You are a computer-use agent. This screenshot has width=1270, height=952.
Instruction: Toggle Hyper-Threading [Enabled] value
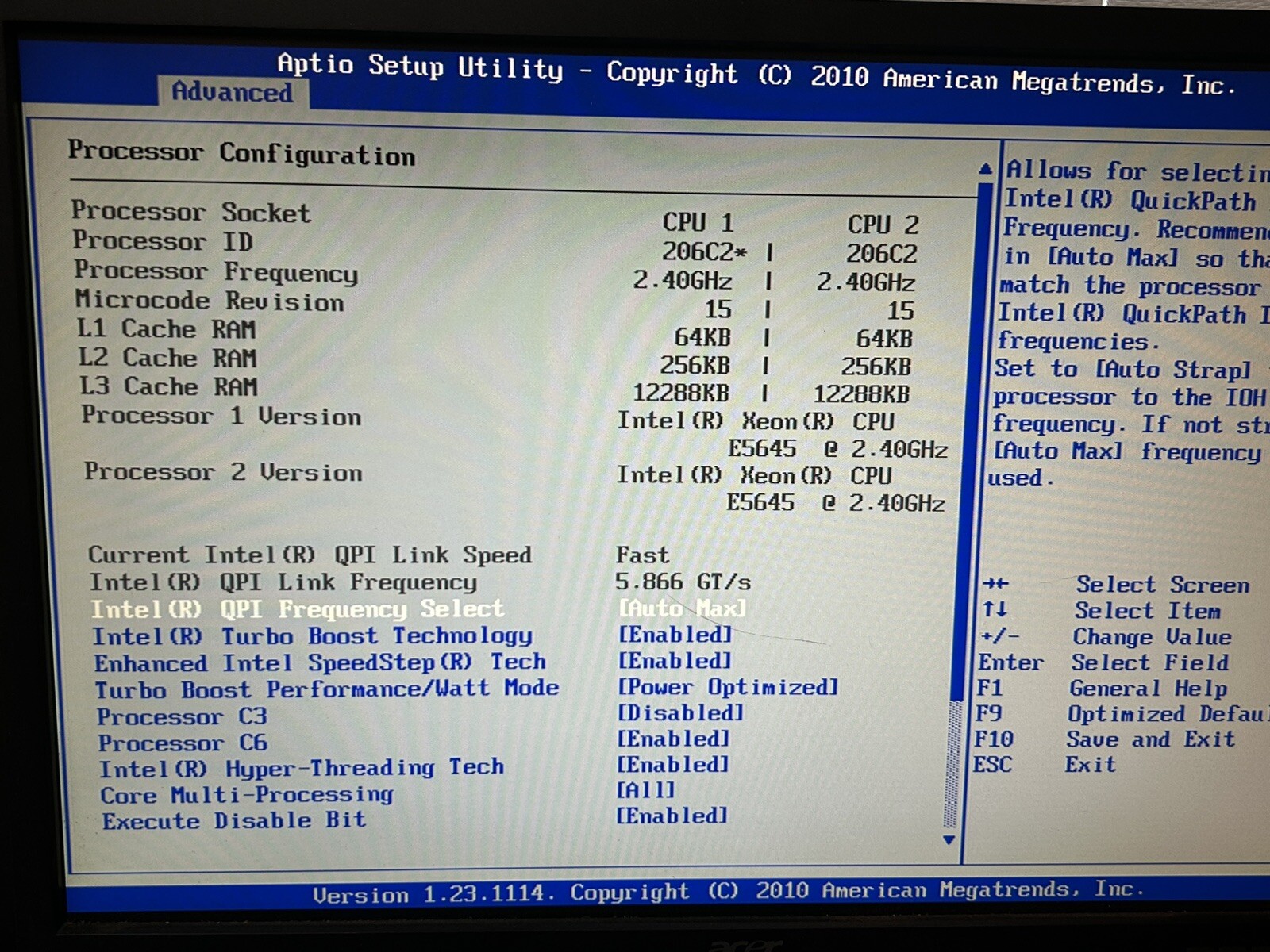point(673,764)
